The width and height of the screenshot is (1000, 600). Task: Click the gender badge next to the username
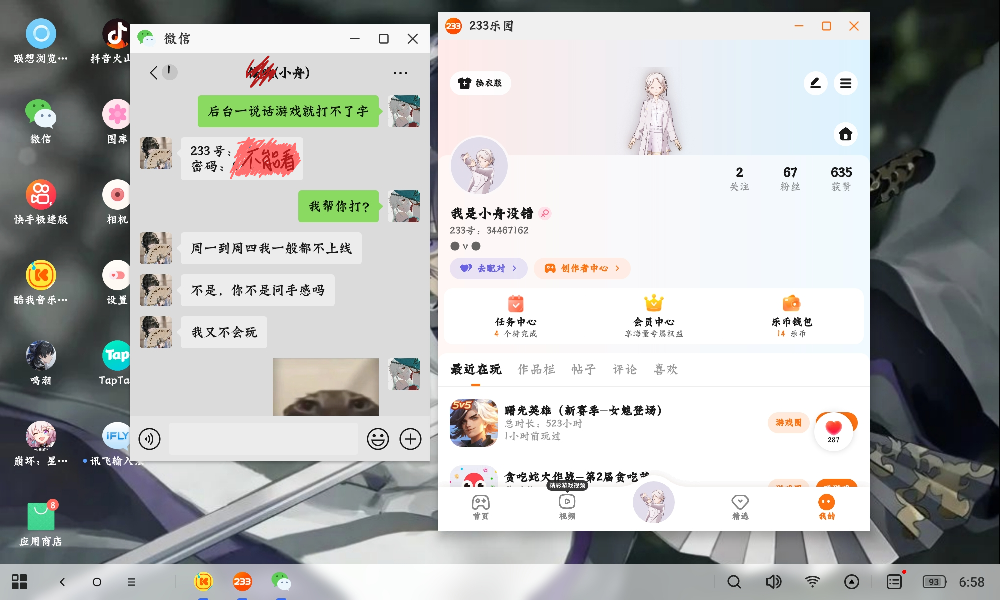click(545, 213)
